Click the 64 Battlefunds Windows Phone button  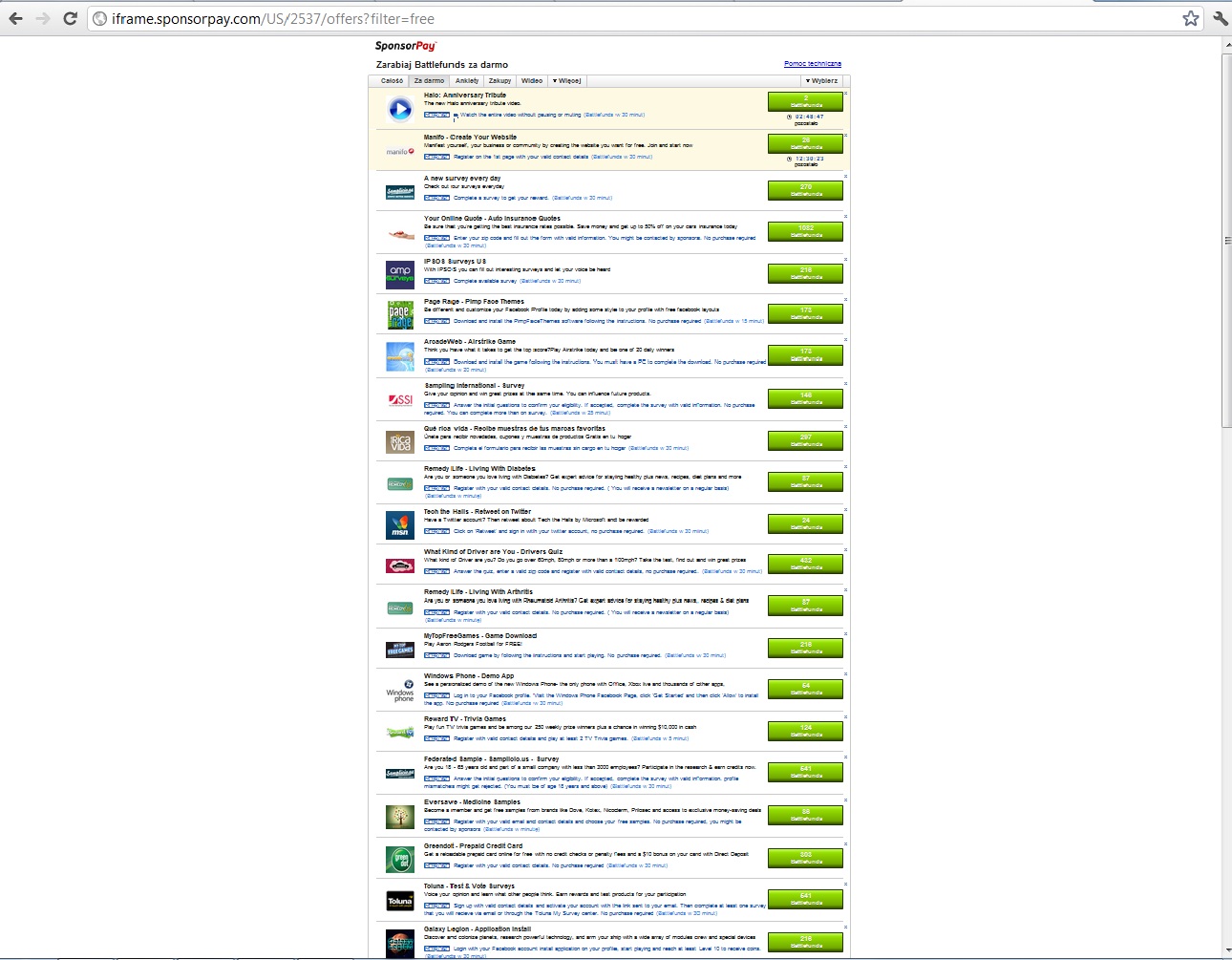pos(805,689)
